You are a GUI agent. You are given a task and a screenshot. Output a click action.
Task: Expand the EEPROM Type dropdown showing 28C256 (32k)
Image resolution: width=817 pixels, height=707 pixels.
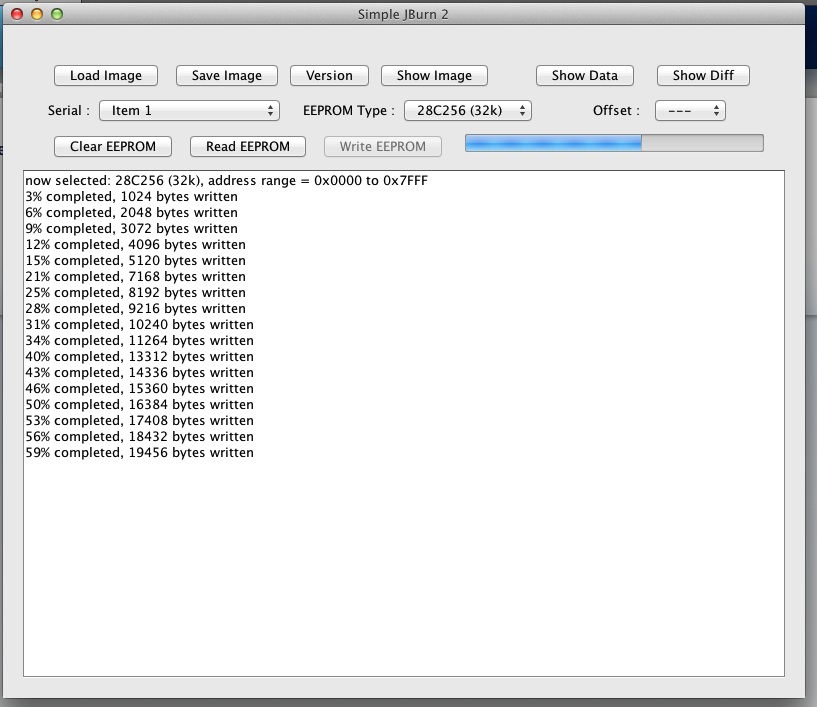[467, 111]
